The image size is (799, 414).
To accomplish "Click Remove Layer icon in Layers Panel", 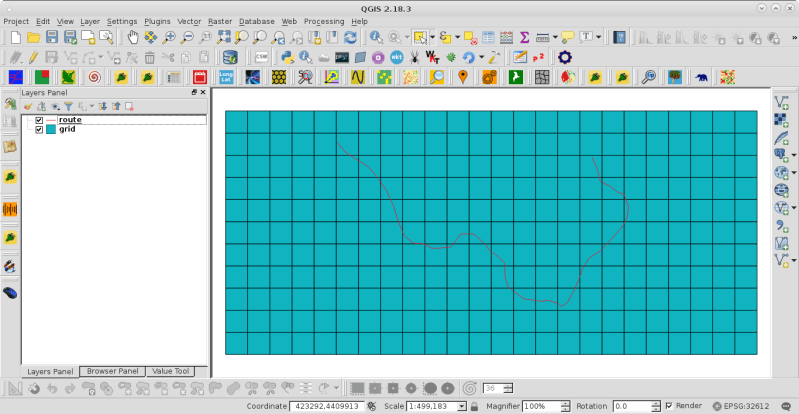I will (129, 106).
